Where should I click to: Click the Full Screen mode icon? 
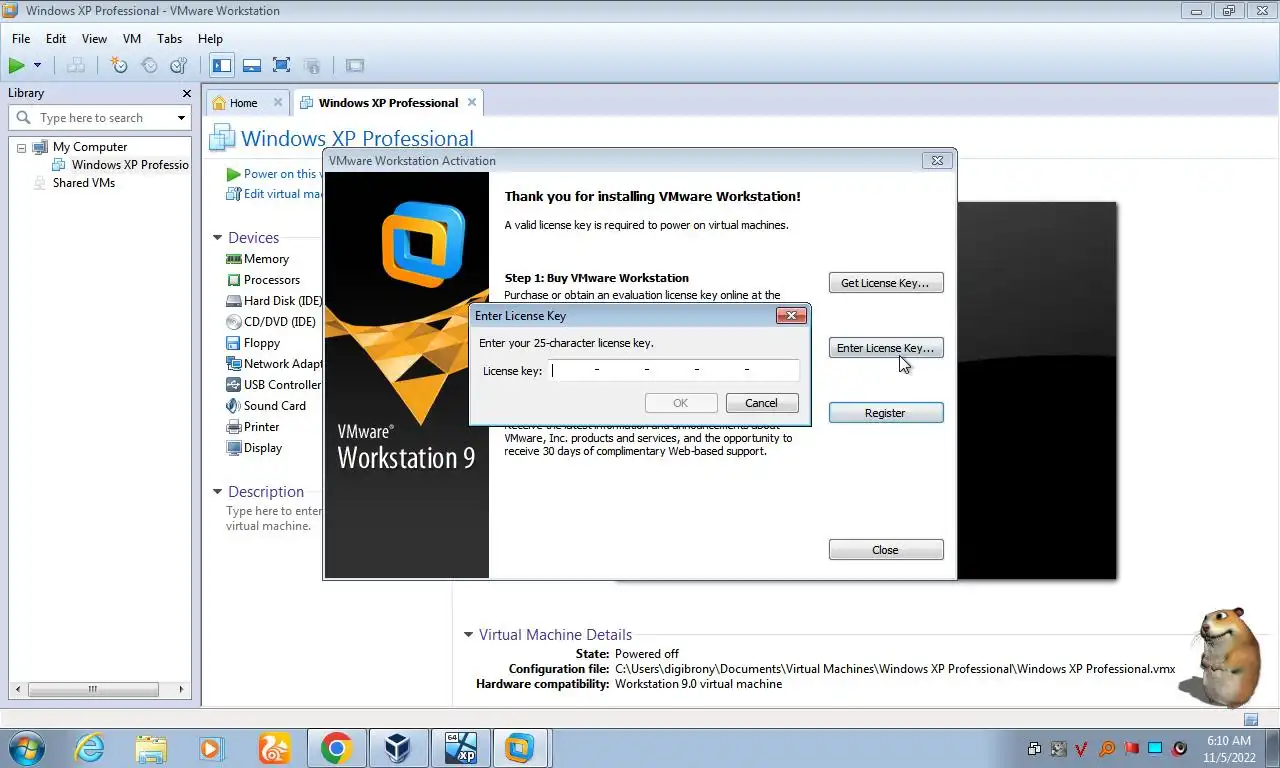coord(282,66)
